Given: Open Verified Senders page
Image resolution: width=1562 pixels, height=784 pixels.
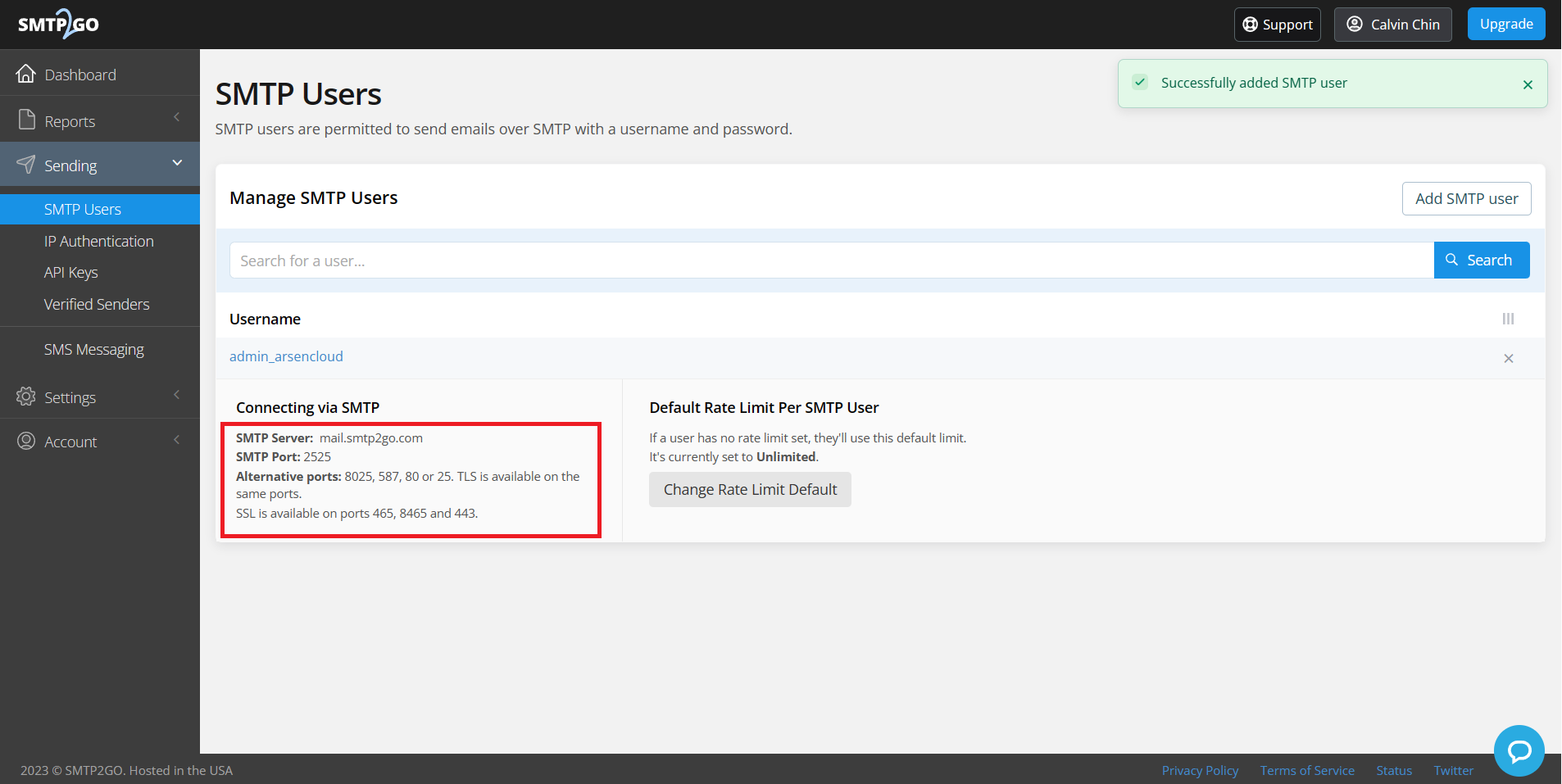Looking at the screenshot, I should coord(97,304).
